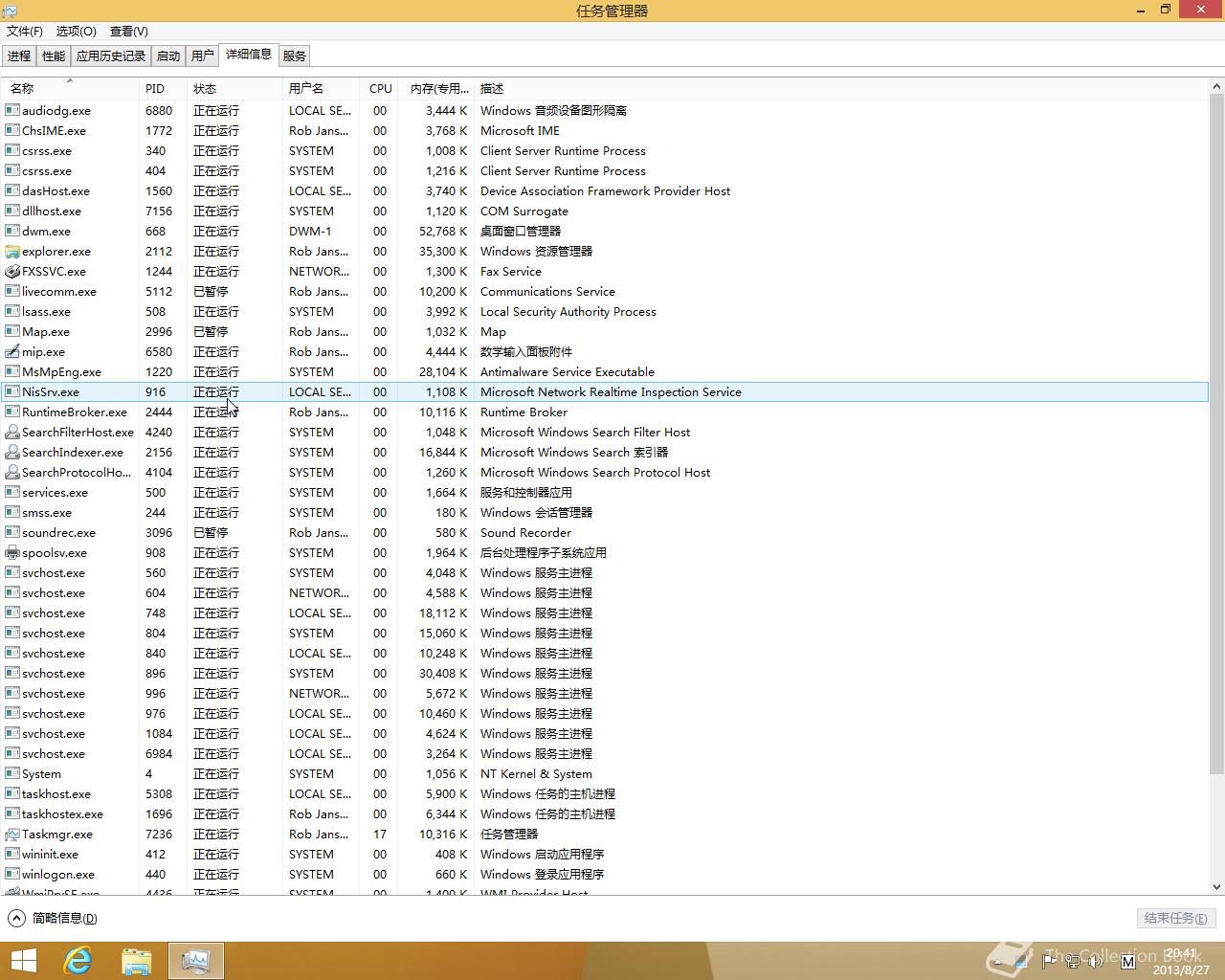Click the vertical scrollbar up arrow
1225x980 pixels.
pyautogui.click(x=1216, y=86)
